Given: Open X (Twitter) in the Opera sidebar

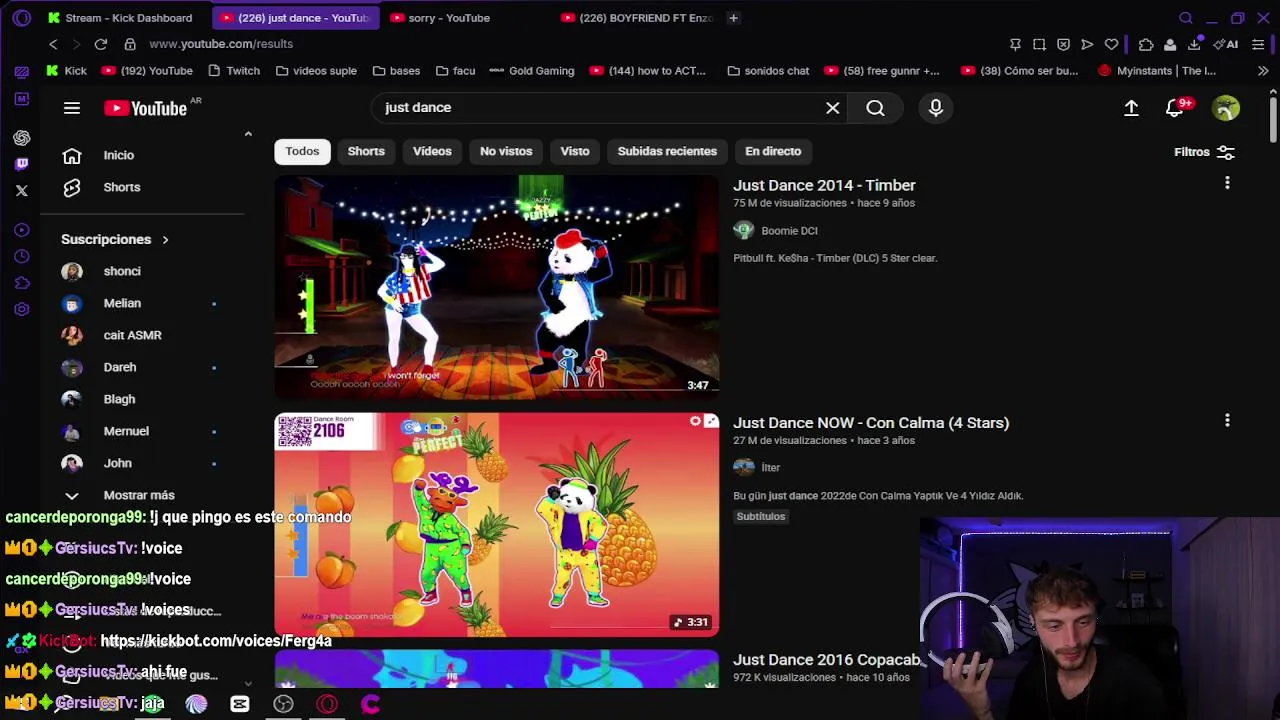Looking at the screenshot, I should click(x=22, y=190).
